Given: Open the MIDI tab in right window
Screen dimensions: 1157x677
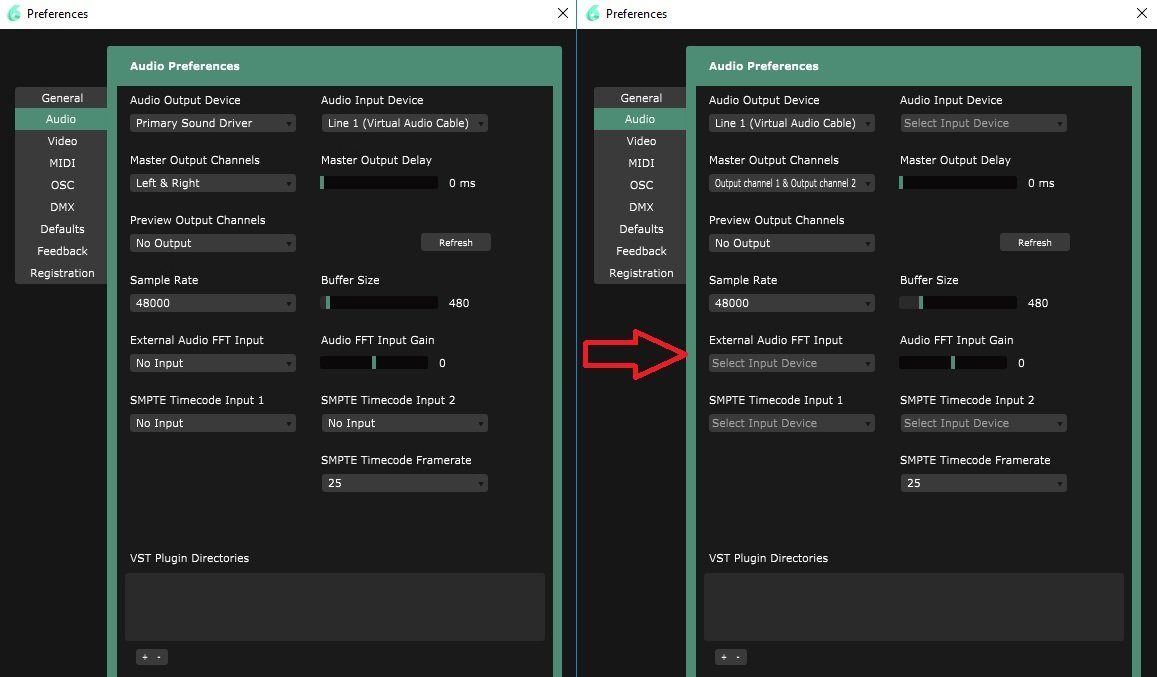Looking at the screenshot, I should (641, 163).
